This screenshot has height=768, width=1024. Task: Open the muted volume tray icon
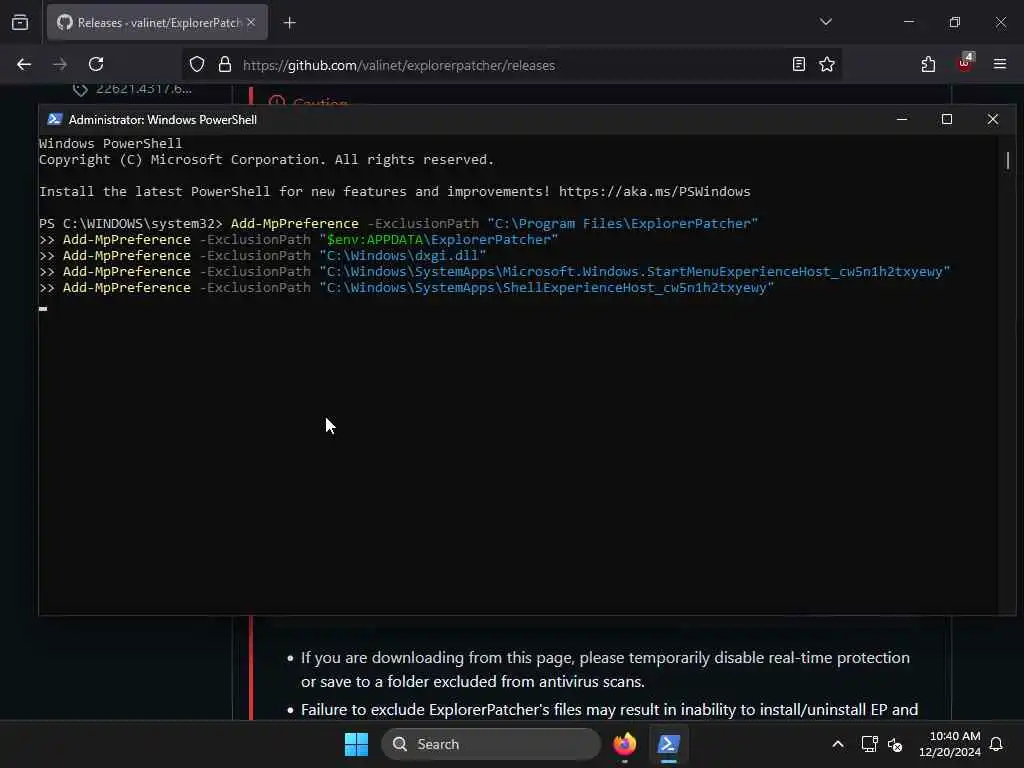pos(895,744)
